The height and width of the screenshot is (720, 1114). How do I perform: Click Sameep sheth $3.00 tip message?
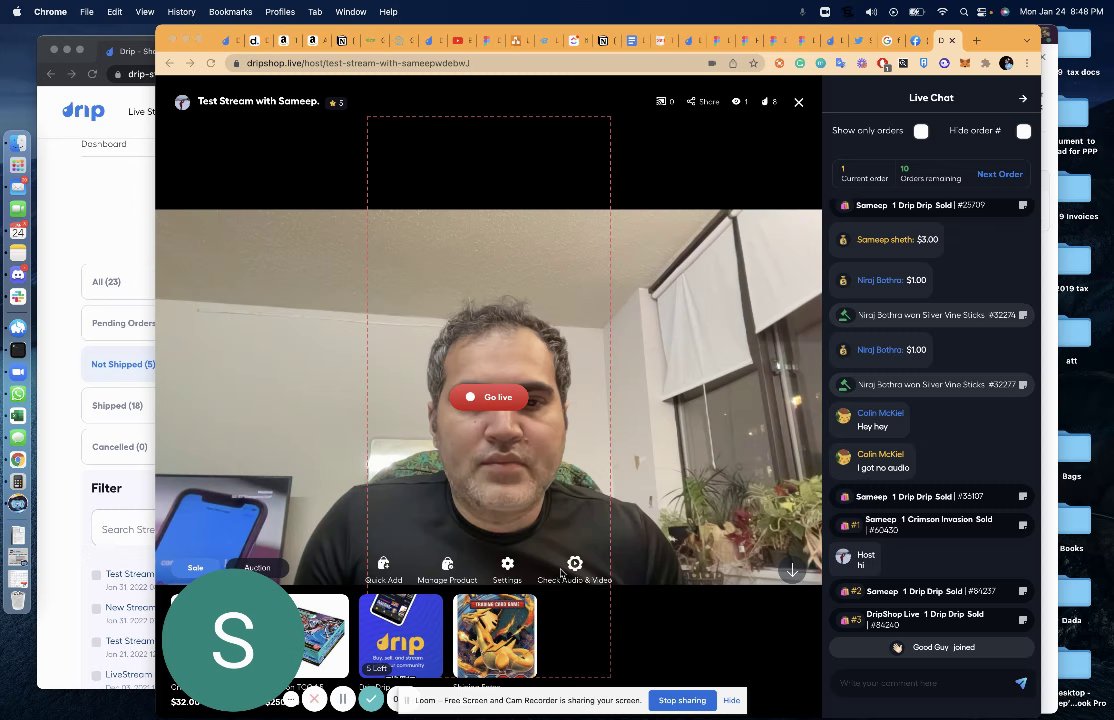[888, 240]
